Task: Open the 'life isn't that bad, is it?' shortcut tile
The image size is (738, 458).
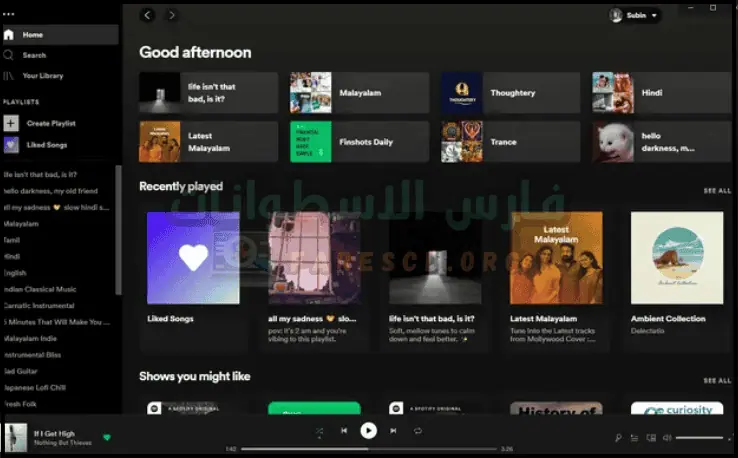Action: pyautogui.click(x=209, y=93)
